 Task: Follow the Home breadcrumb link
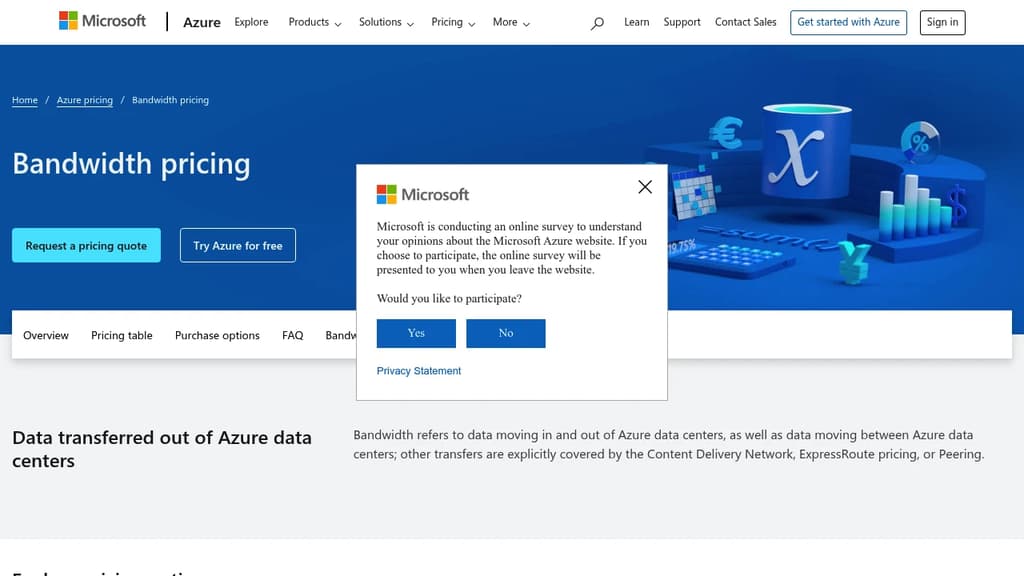25,100
